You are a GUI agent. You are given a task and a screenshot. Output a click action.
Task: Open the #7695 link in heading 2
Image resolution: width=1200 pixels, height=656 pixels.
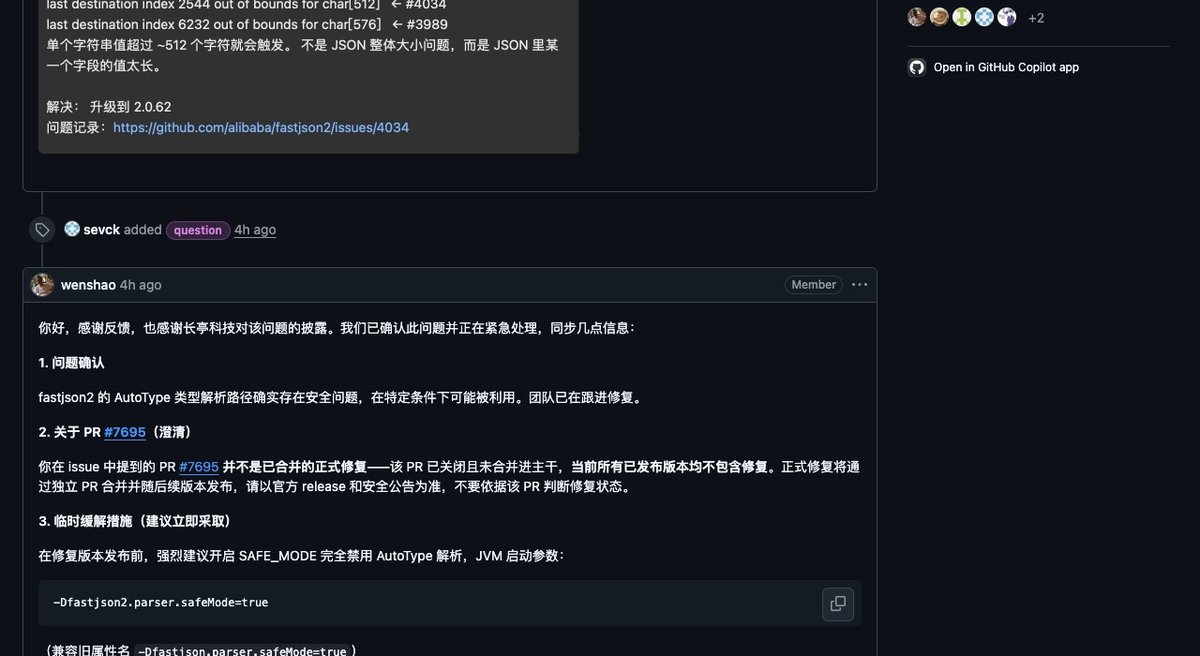125,432
